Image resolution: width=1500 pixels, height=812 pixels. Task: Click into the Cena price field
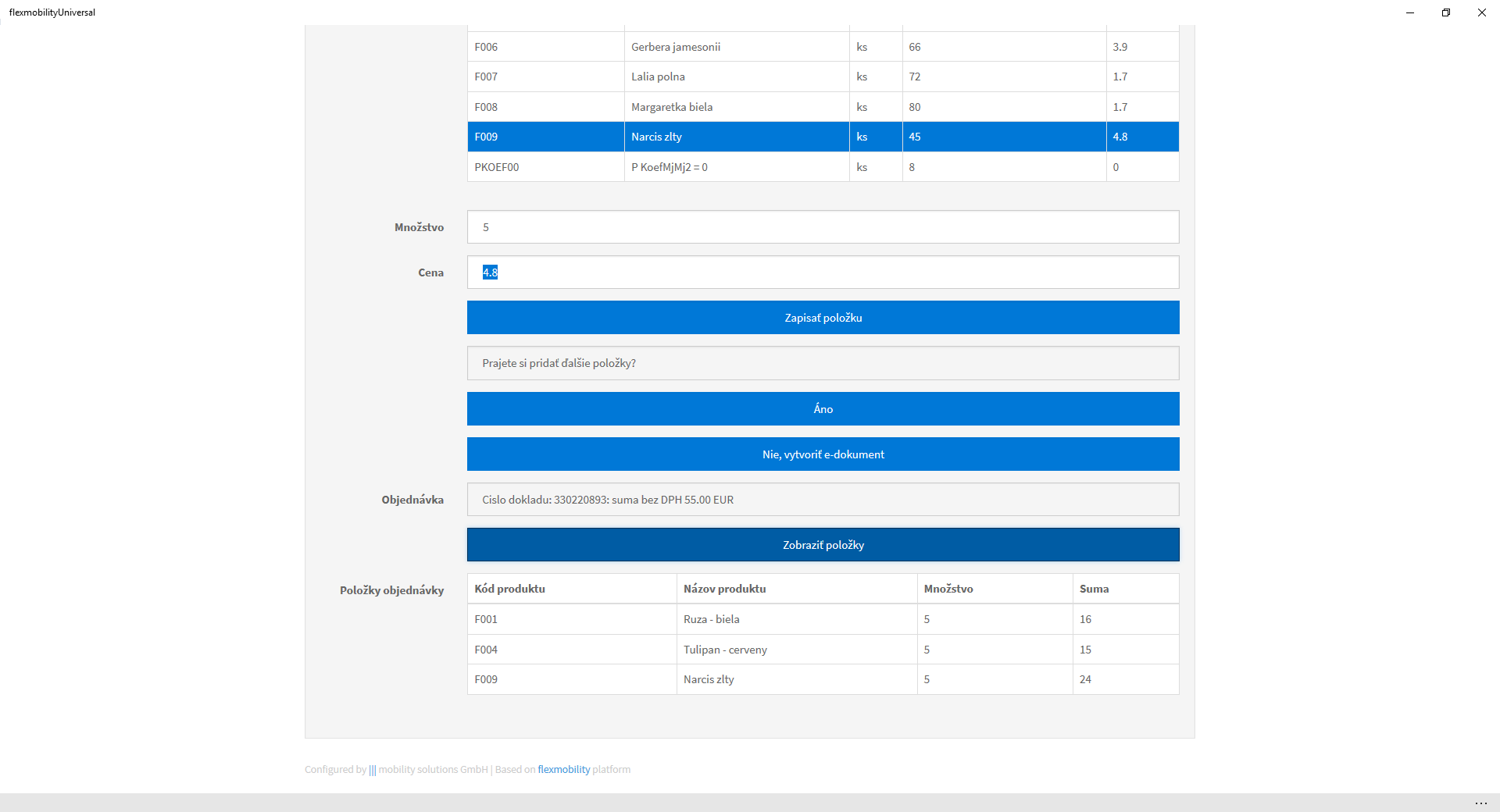tap(823, 272)
